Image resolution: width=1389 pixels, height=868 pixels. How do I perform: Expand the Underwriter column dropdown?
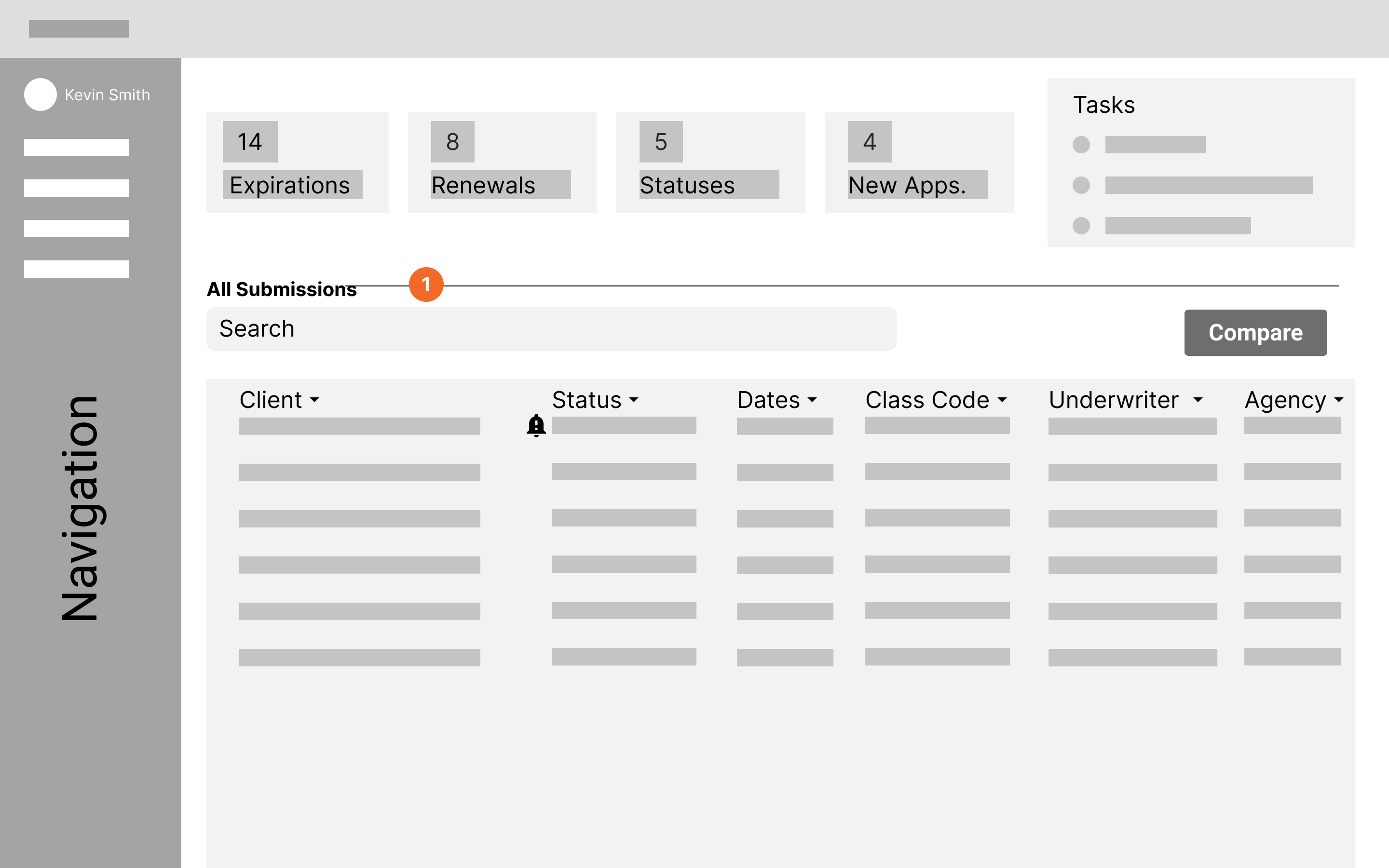(1198, 400)
